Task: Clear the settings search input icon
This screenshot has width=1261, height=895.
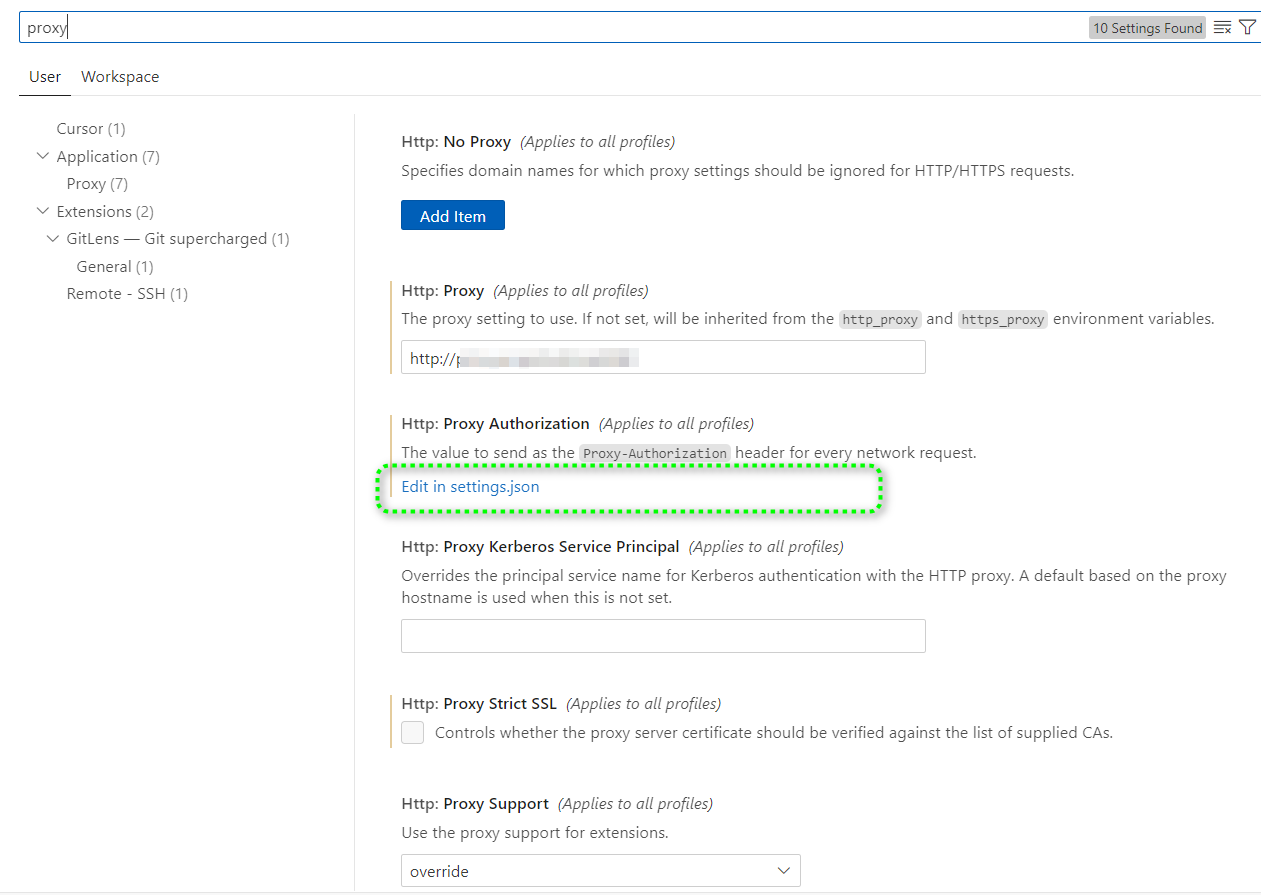Action: 1222,28
